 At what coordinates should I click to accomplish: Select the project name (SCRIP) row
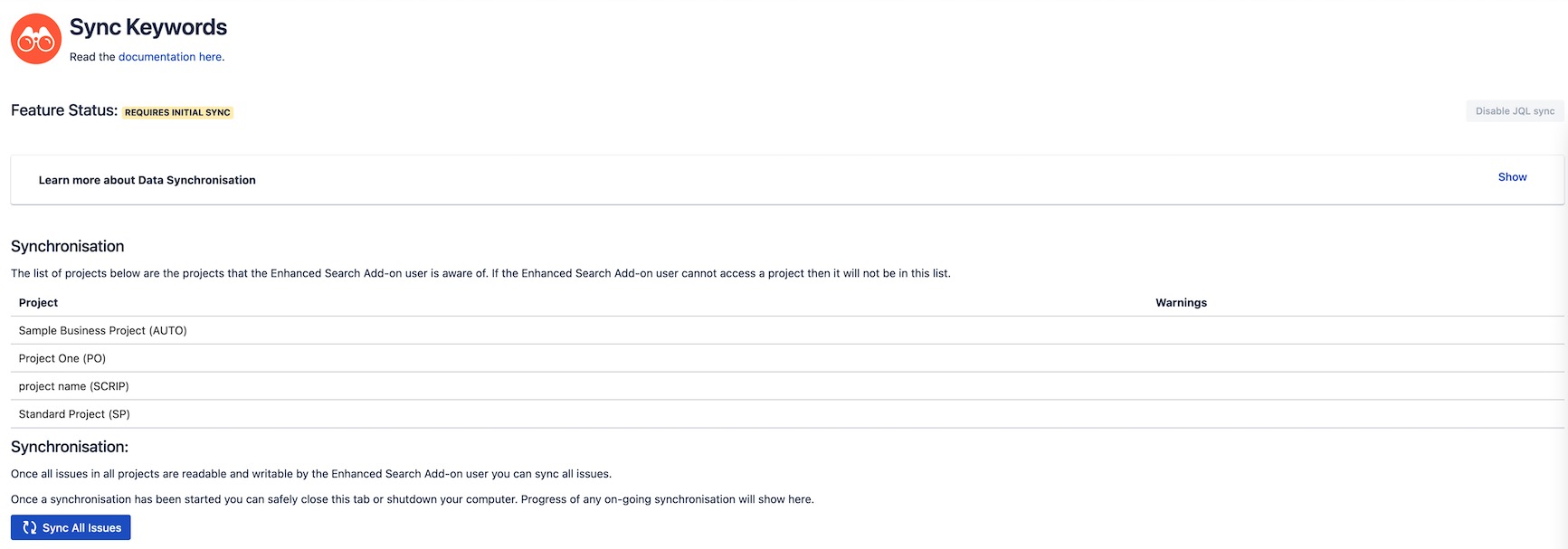[787, 386]
